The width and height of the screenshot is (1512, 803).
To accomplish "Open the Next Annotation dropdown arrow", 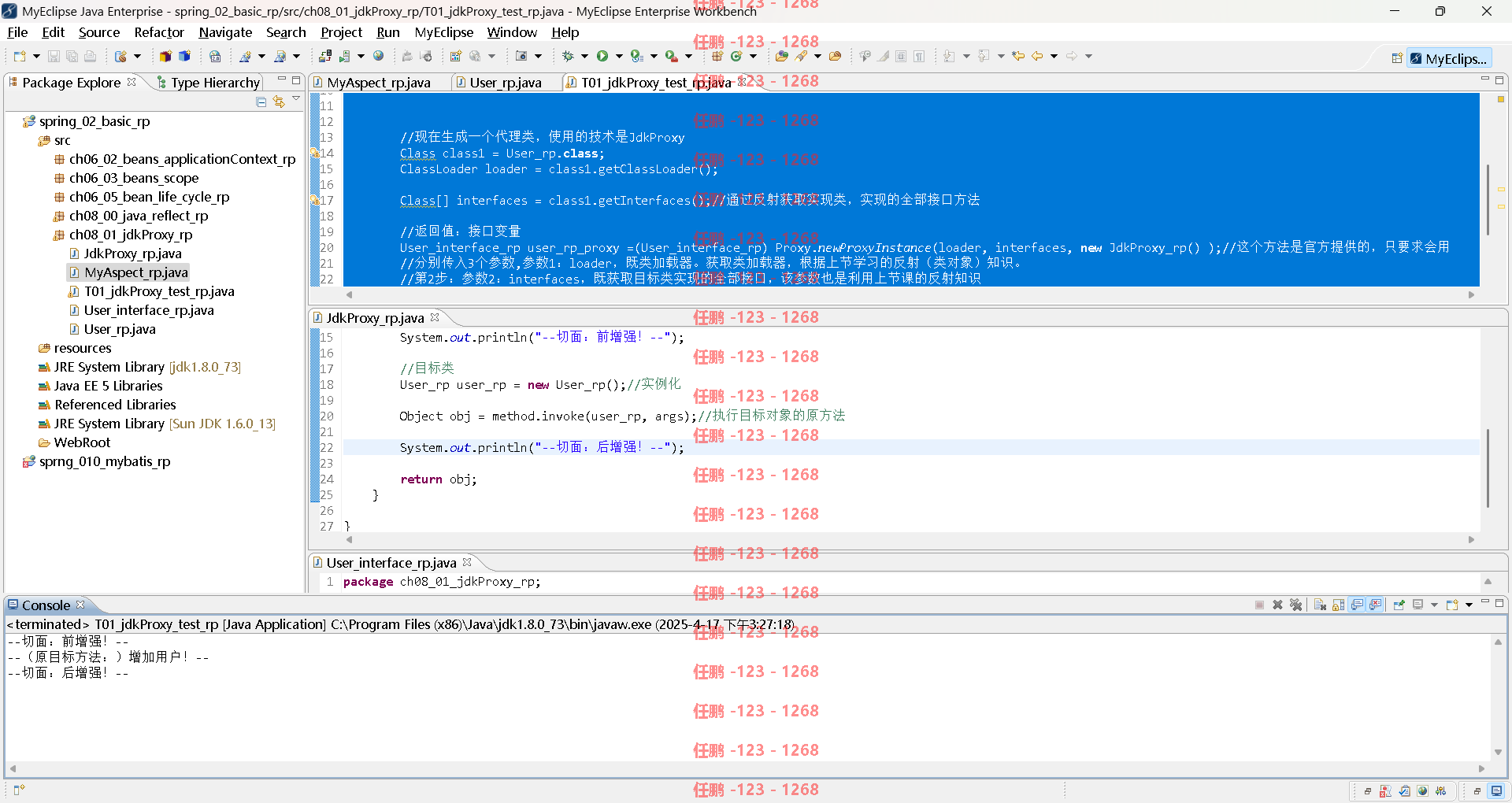I will 966,56.
